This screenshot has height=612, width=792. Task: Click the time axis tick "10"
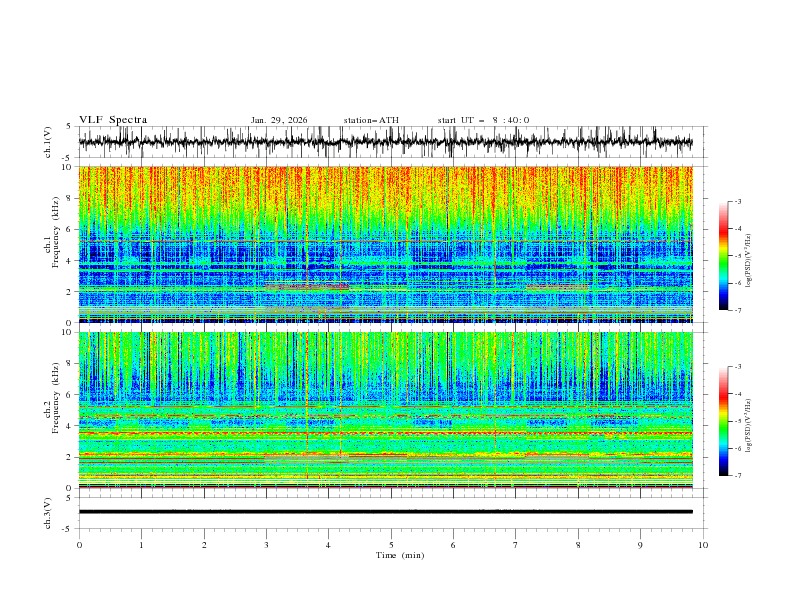[703, 545]
